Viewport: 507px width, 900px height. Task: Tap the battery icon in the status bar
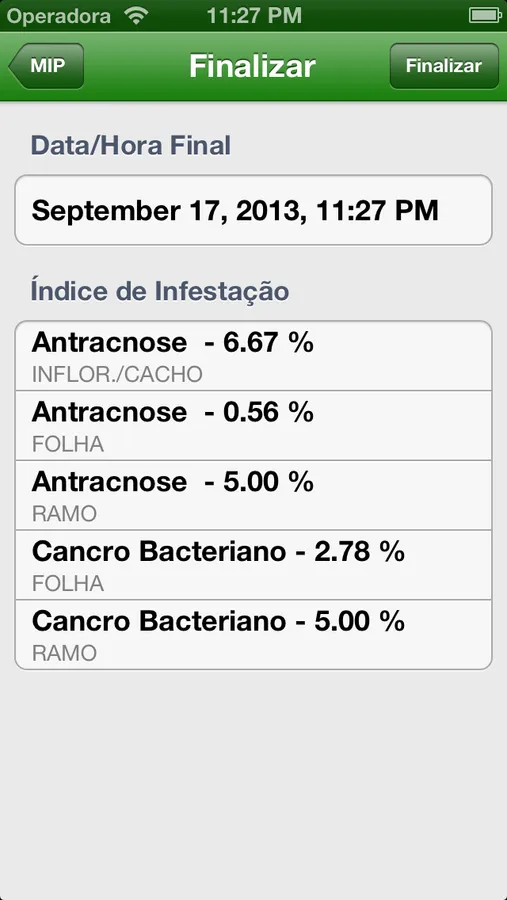click(x=484, y=15)
